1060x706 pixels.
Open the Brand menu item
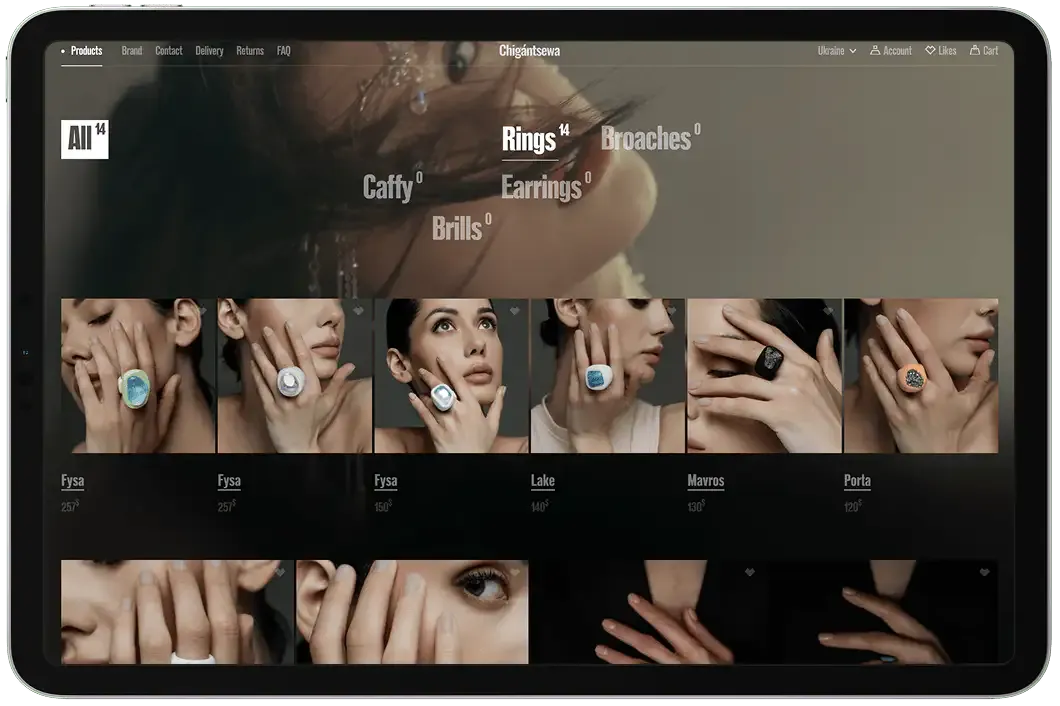click(x=132, y=50)
